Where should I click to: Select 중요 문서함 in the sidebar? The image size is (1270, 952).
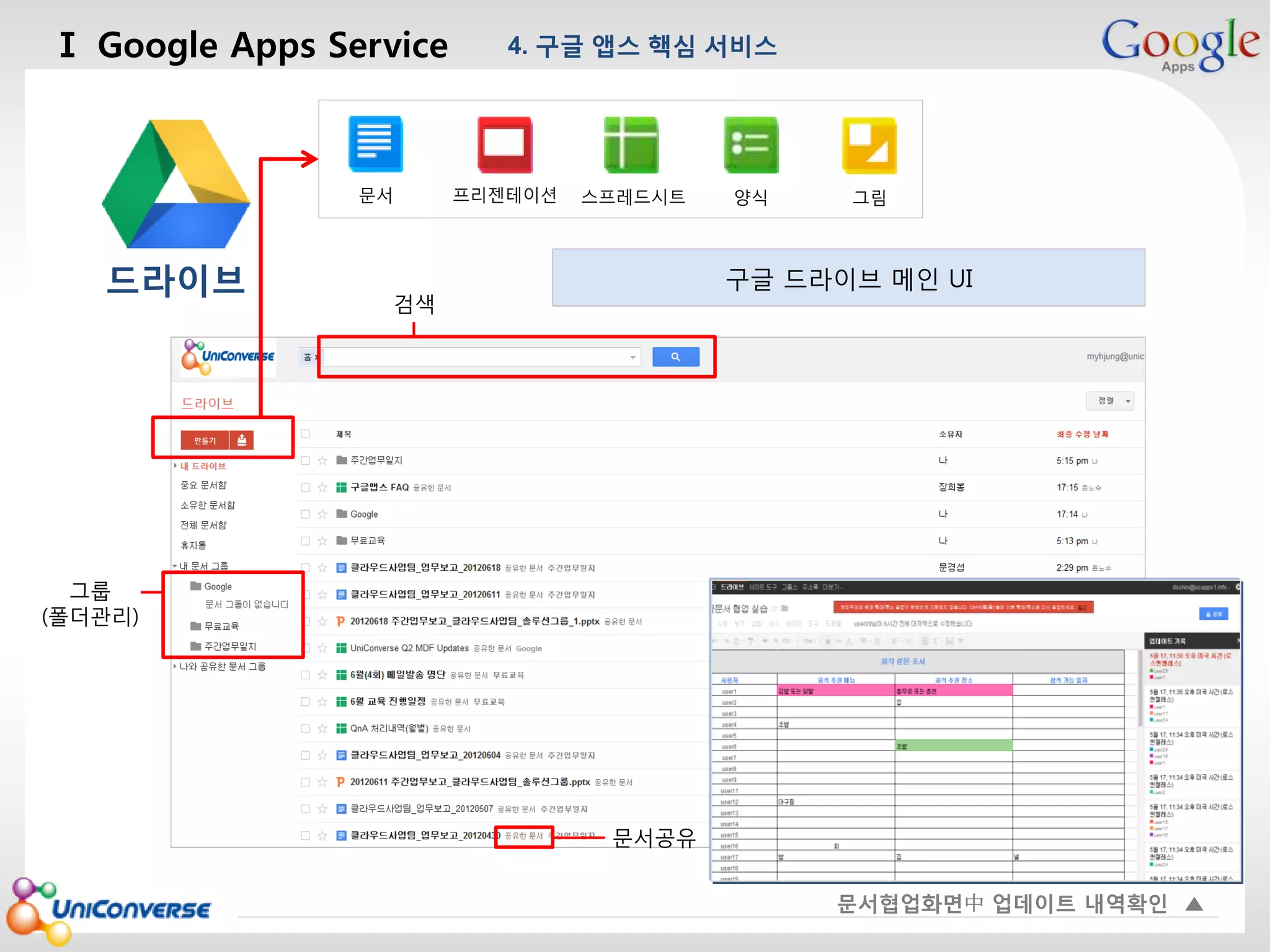203,485
